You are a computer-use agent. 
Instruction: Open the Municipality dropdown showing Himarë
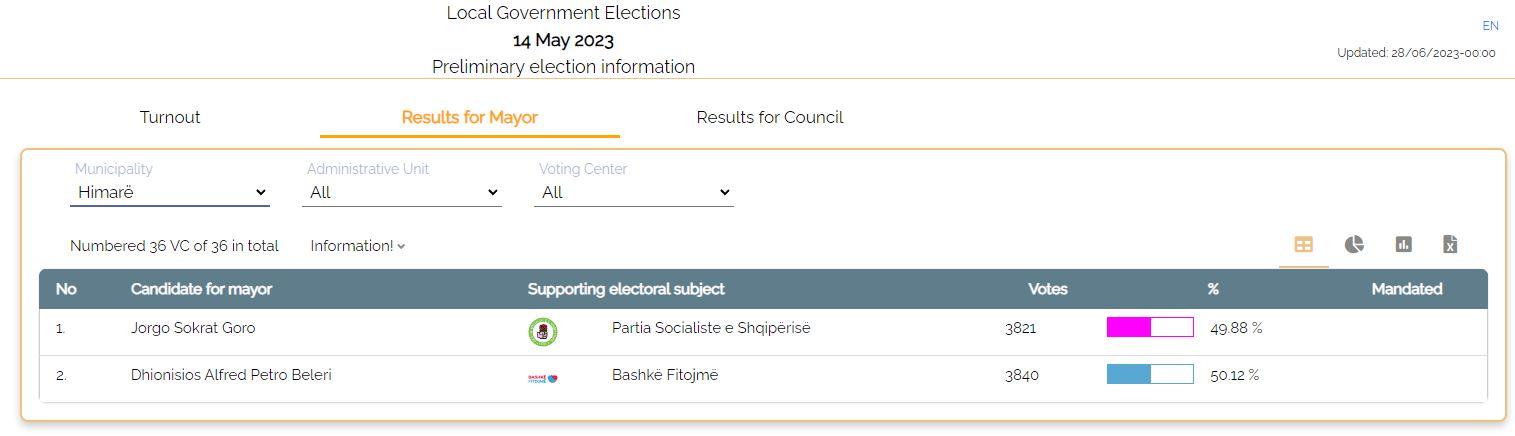pyautogui.click(x=170, y=192)
